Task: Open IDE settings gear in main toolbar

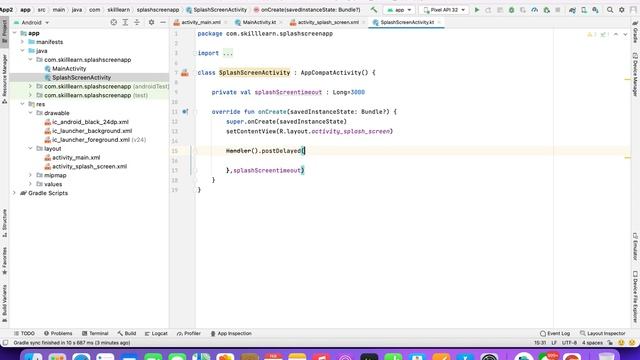Action: tap(622, 10)
